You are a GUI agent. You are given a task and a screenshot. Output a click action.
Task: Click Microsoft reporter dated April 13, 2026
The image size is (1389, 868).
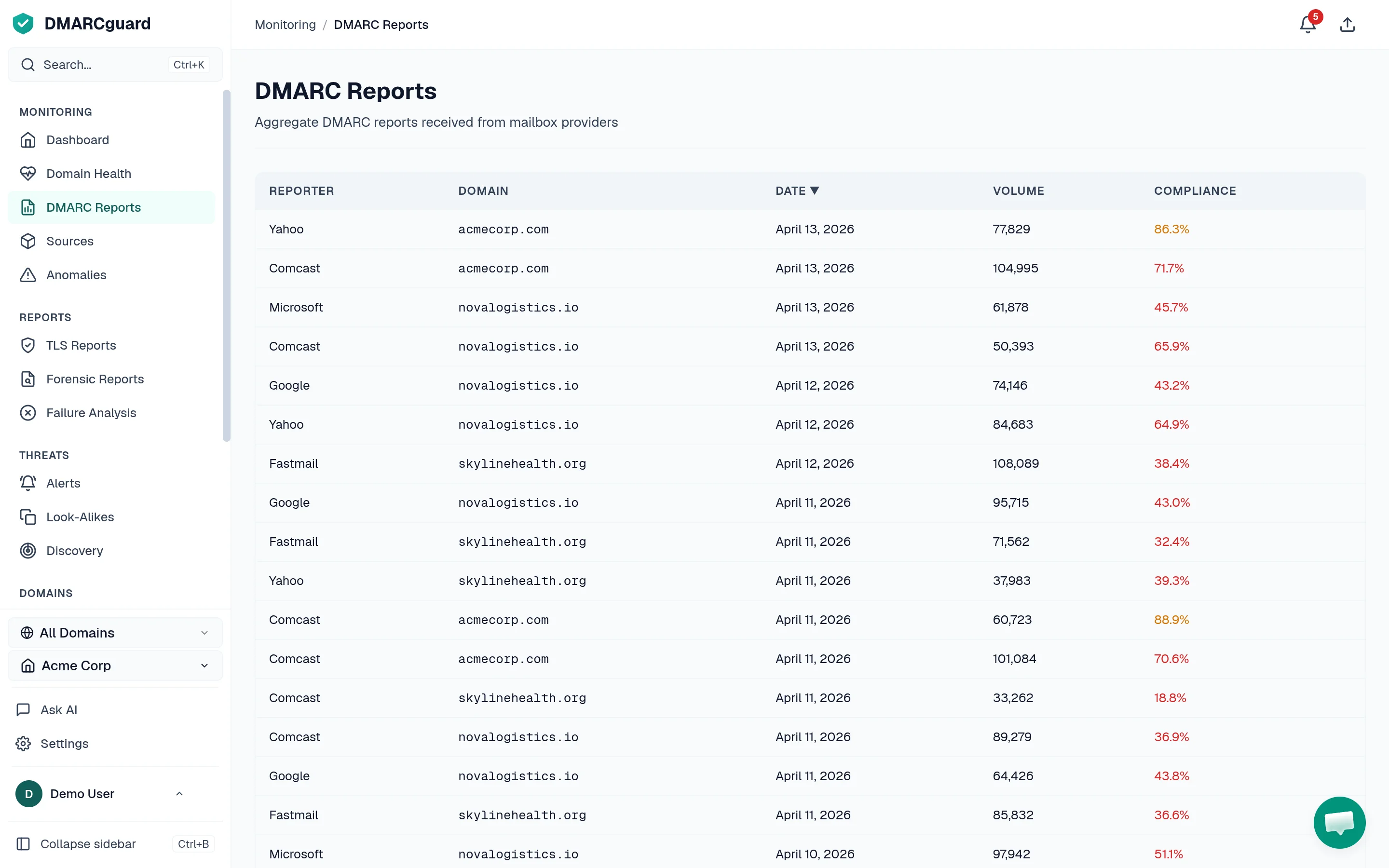296,307
